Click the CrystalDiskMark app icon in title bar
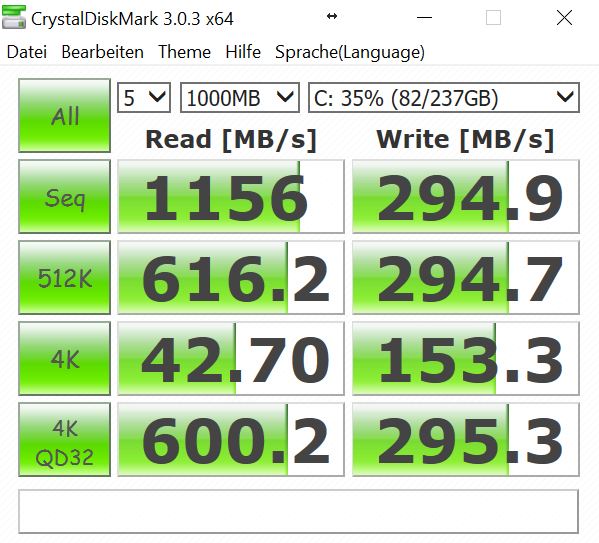Viewport: 599px width, 543px height. click(x=14, y=17)
